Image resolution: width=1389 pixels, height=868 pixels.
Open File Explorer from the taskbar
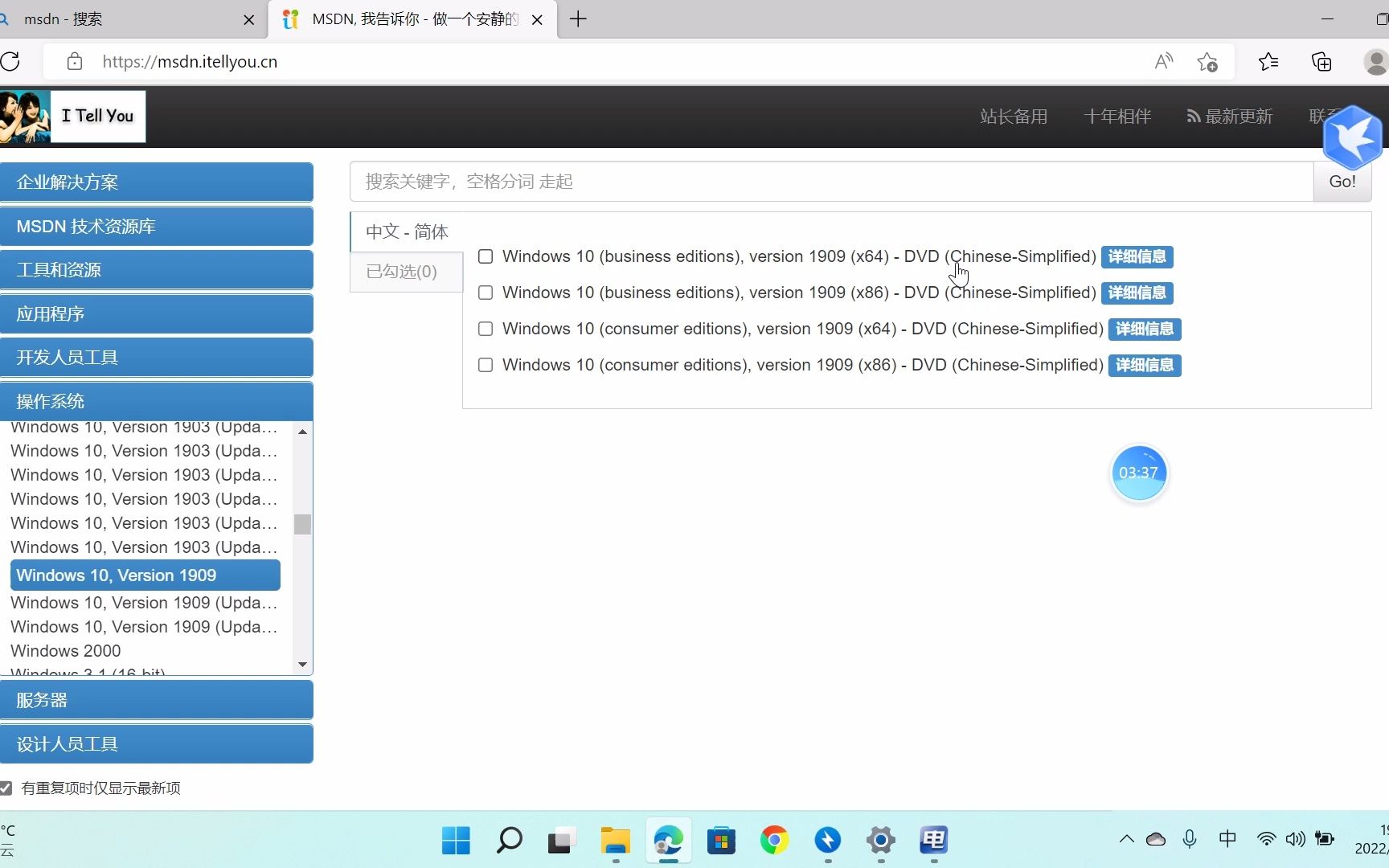(x=615, y=841)
